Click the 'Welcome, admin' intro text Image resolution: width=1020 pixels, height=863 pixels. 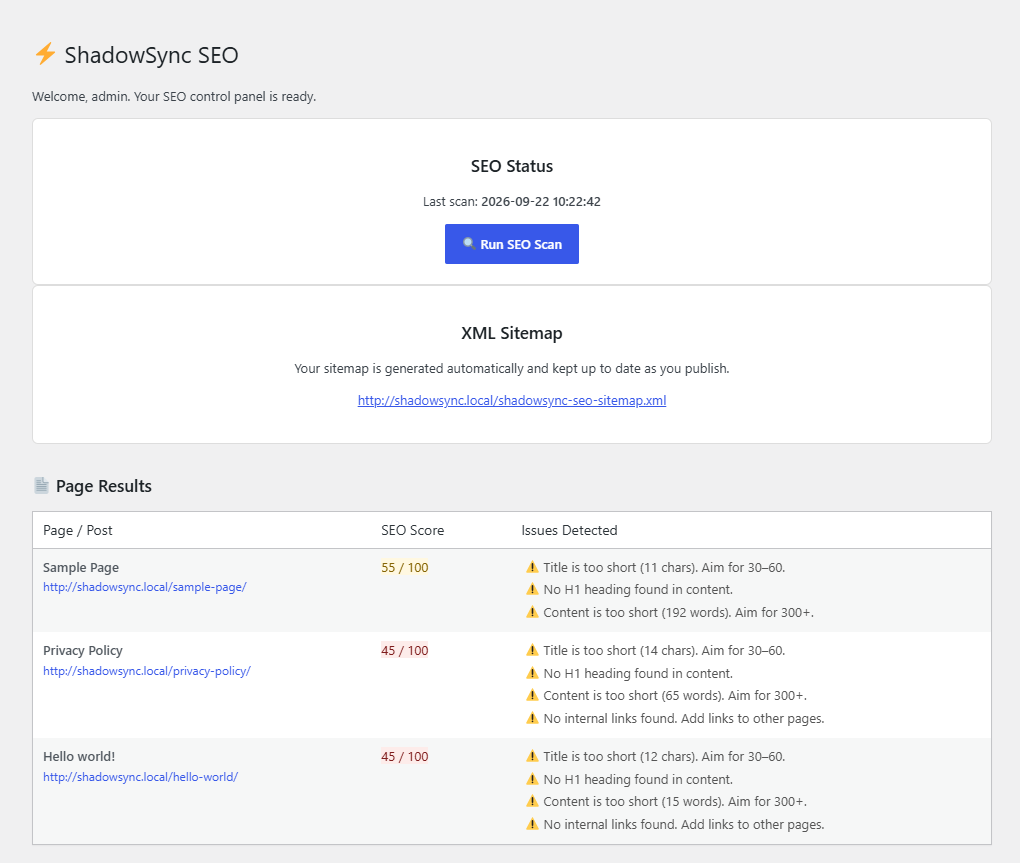174,96
